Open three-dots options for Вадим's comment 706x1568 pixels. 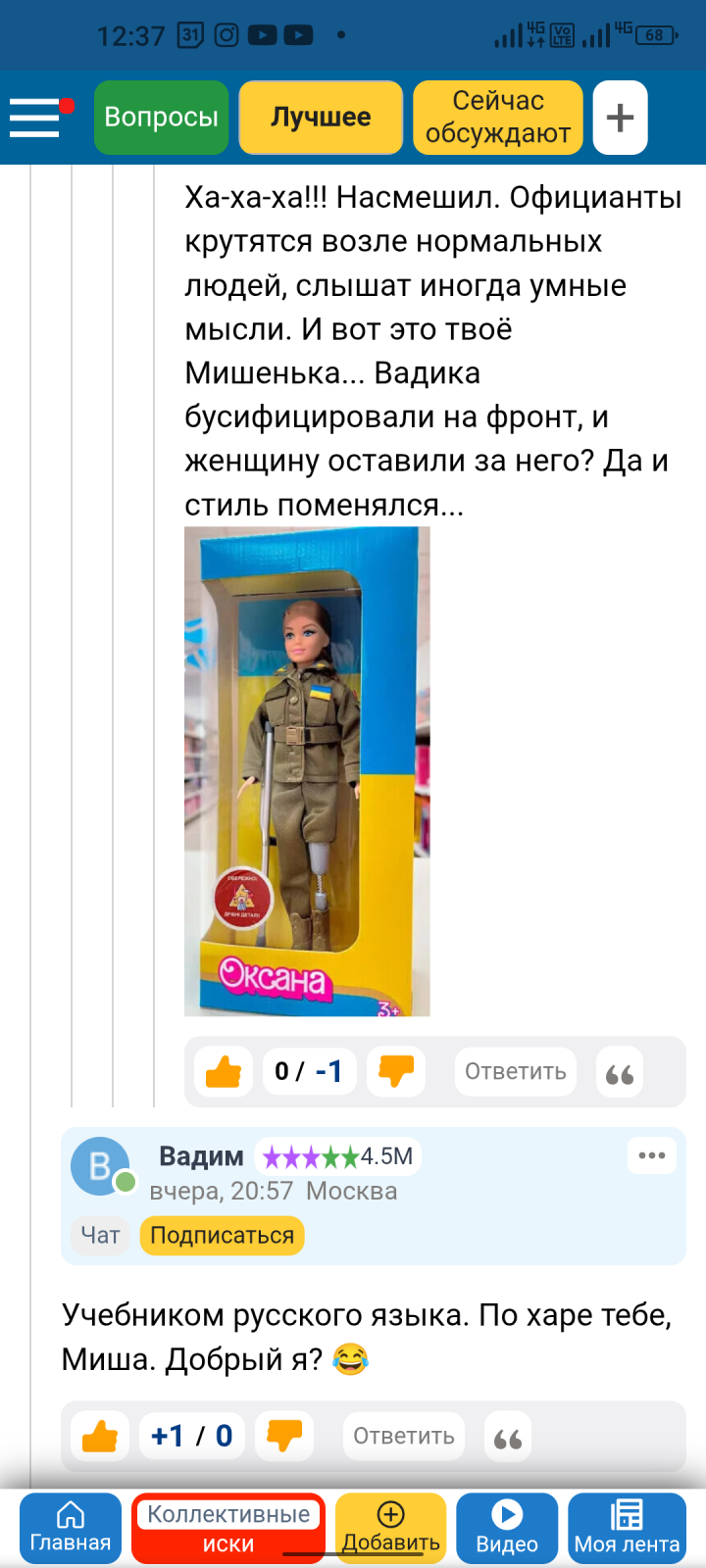point(651,1155)
